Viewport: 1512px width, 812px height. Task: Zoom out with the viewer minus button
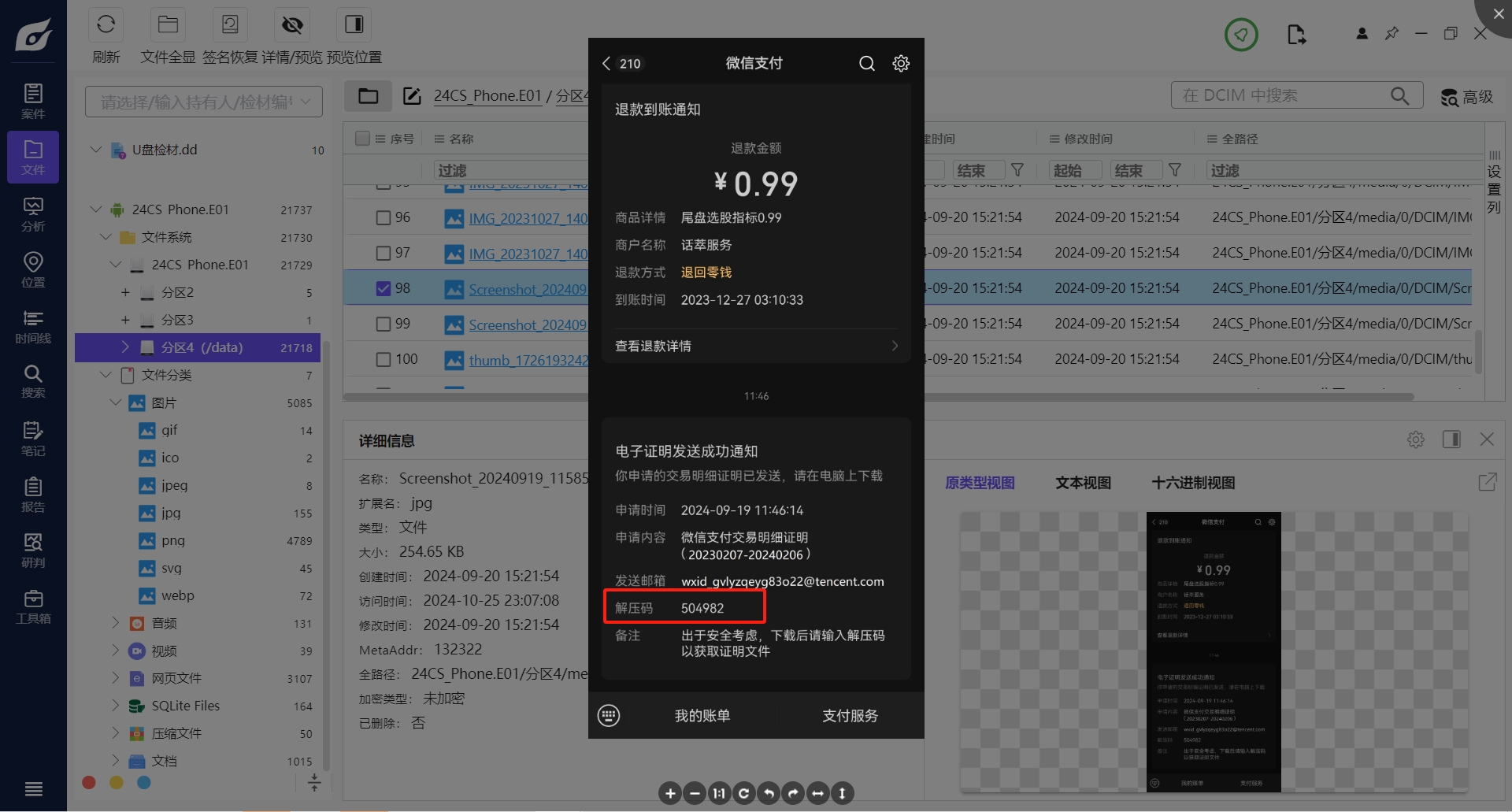[695, 793]
